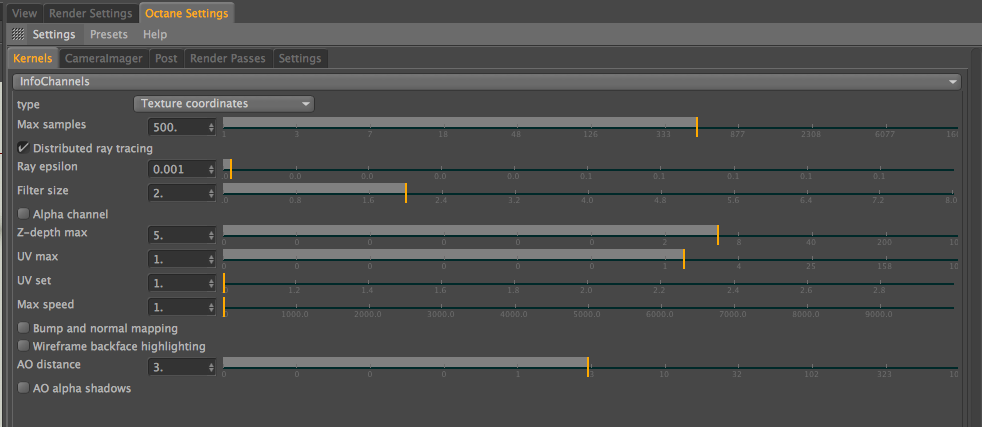Click the AO distance stepper arrows
Screen dimensions: 982x427
[211, 367]
